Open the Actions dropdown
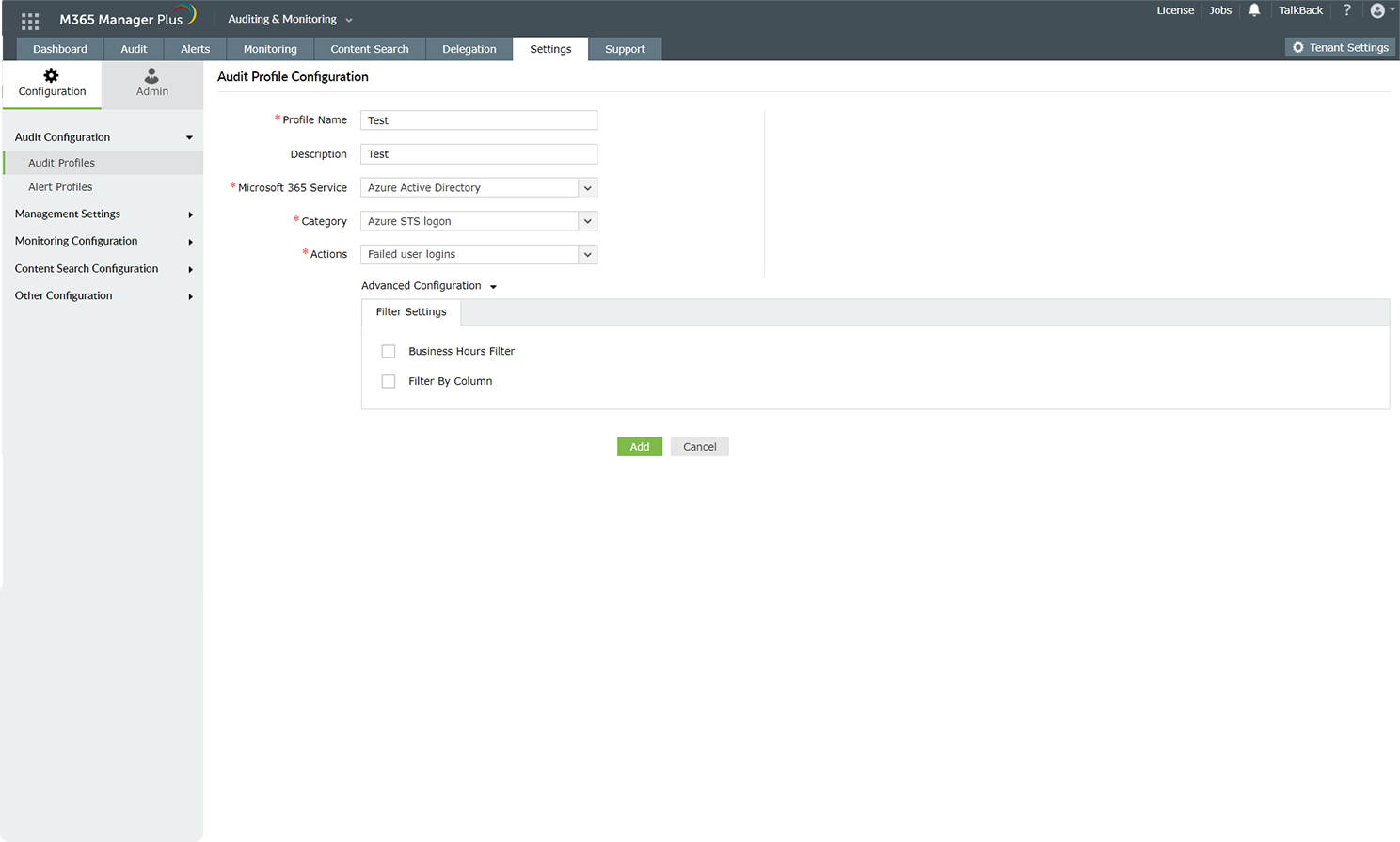Screen dimensions: 1400x842 coord(479,255)
